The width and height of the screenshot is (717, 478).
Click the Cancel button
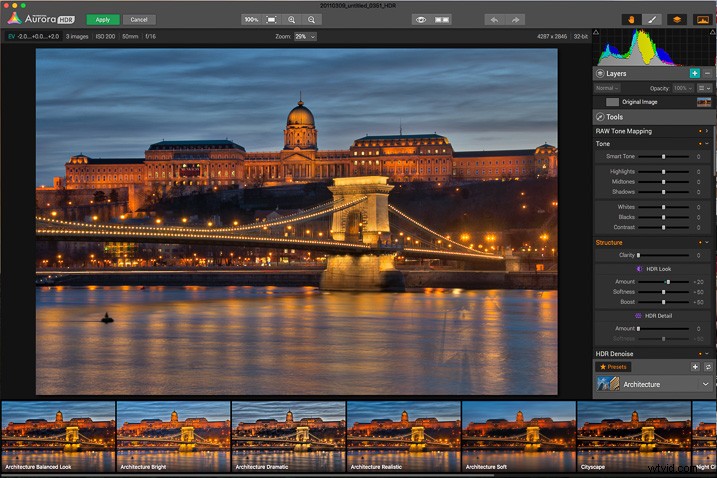139,20
